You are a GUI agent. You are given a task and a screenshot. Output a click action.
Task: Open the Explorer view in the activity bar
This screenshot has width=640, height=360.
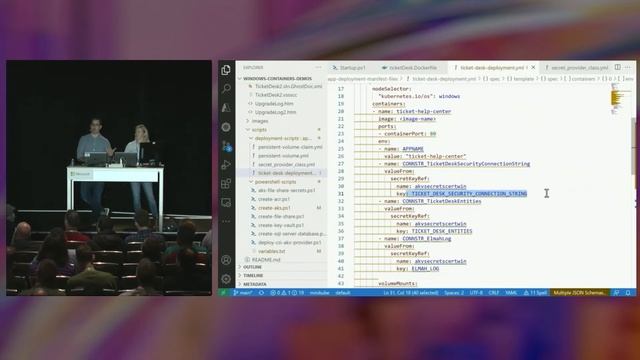point(226,70)
